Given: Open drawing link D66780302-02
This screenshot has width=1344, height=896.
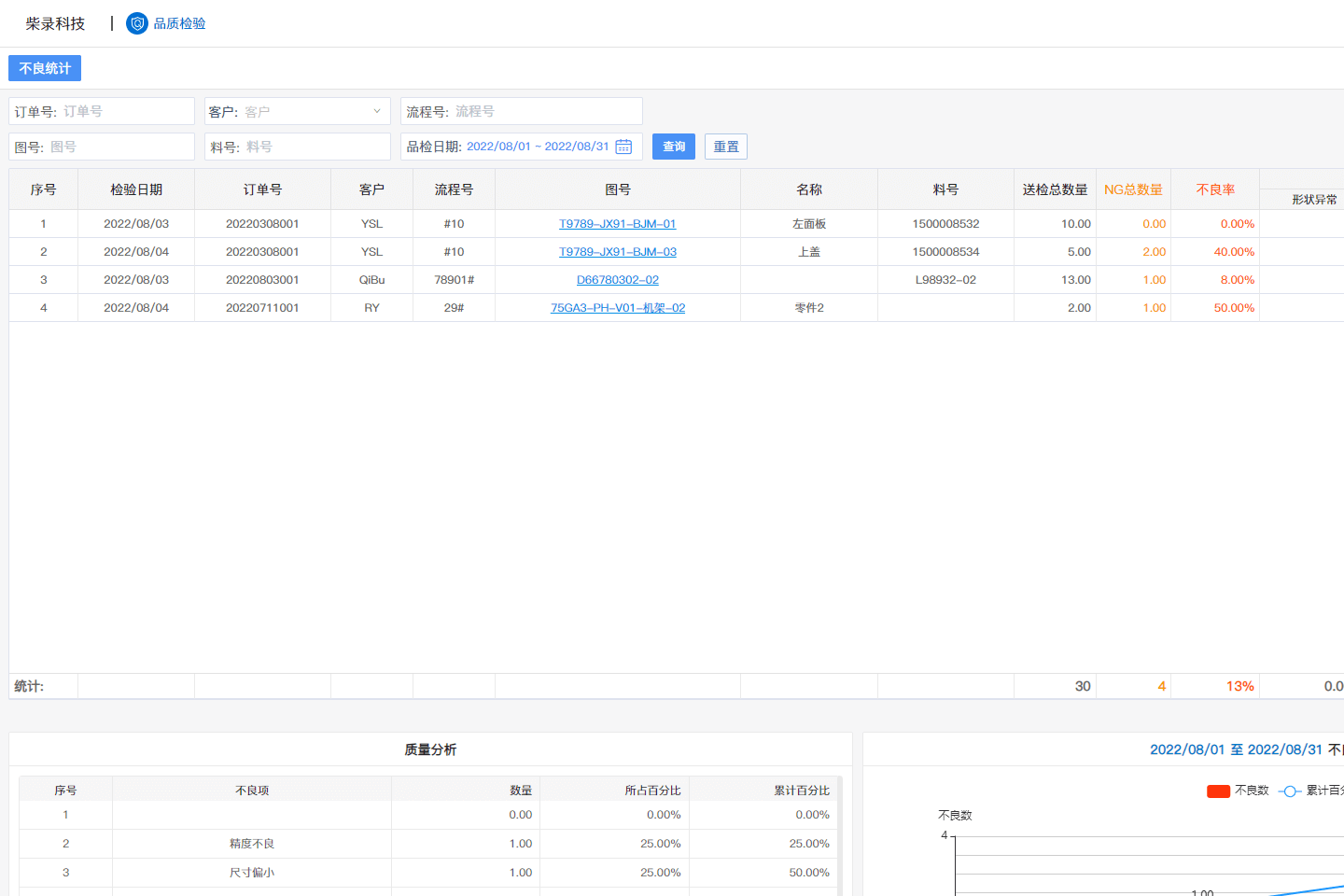Looking at the screenshot, I should [x=618, y=279].
